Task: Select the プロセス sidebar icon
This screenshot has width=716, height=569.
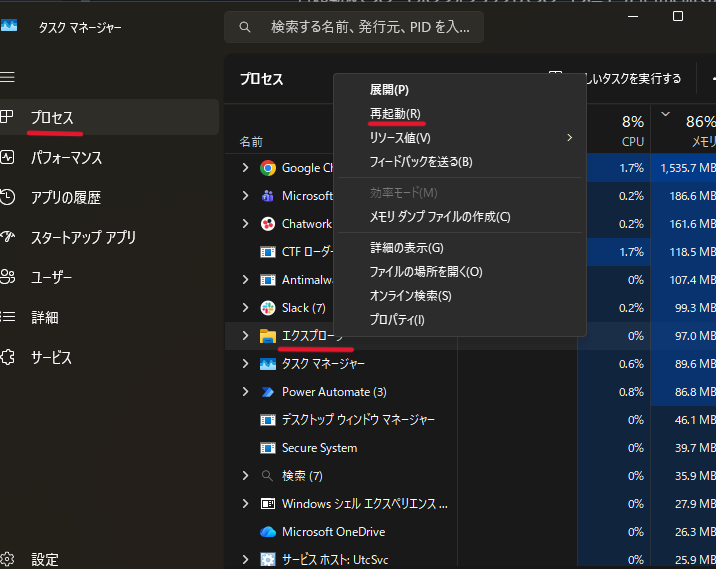Action: tap(6, 117)
